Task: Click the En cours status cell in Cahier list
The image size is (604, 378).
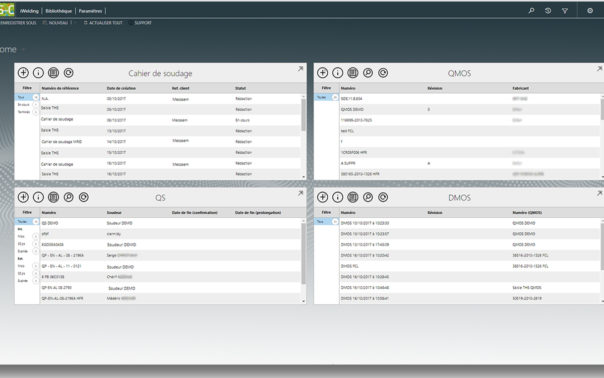Action: [243, 120]
